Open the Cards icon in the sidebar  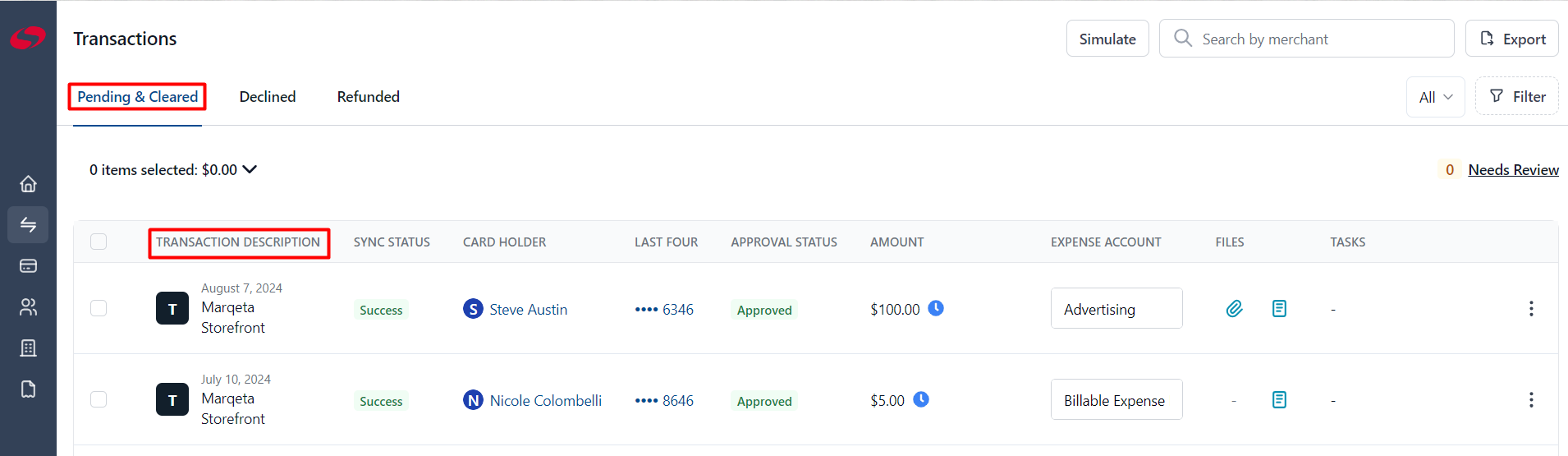tap(28, 265)
